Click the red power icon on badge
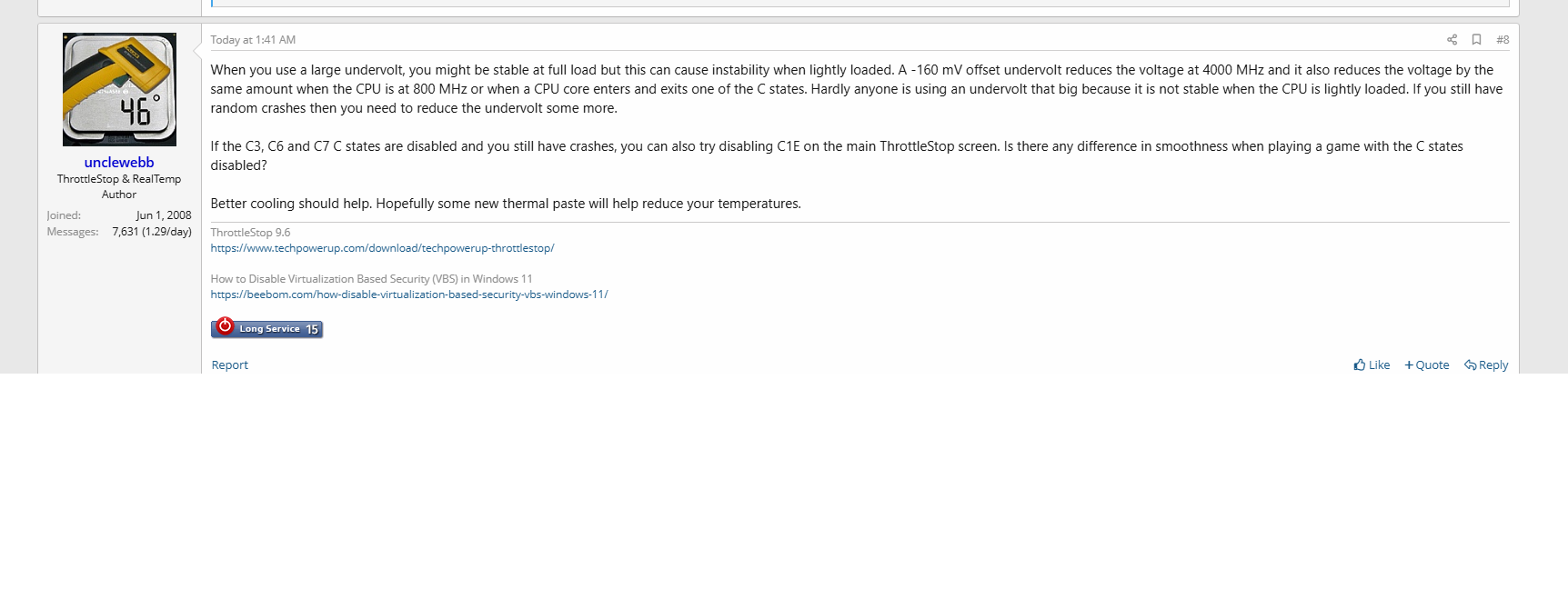 (225, 326)
